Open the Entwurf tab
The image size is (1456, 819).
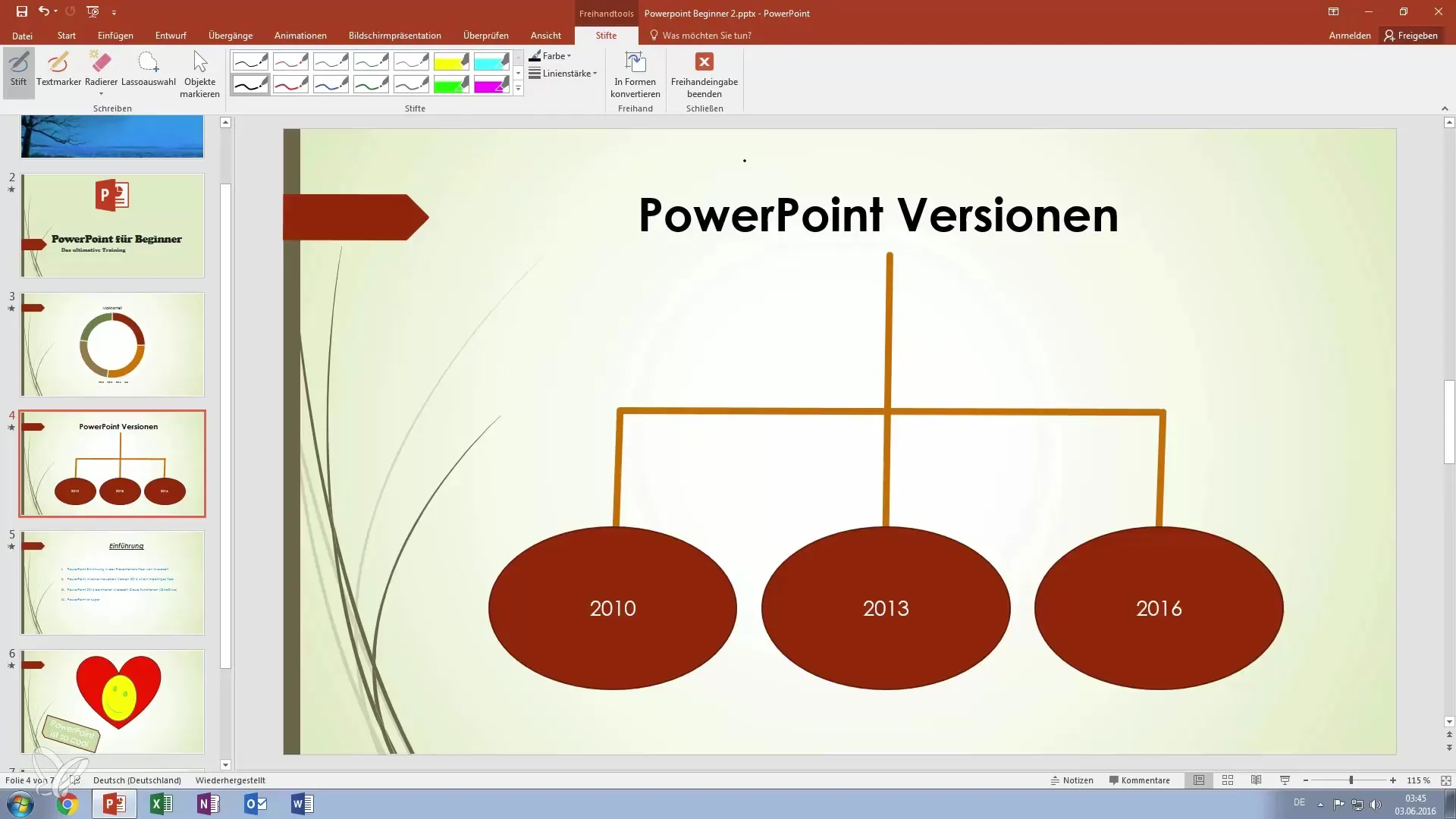coord(171,36)
